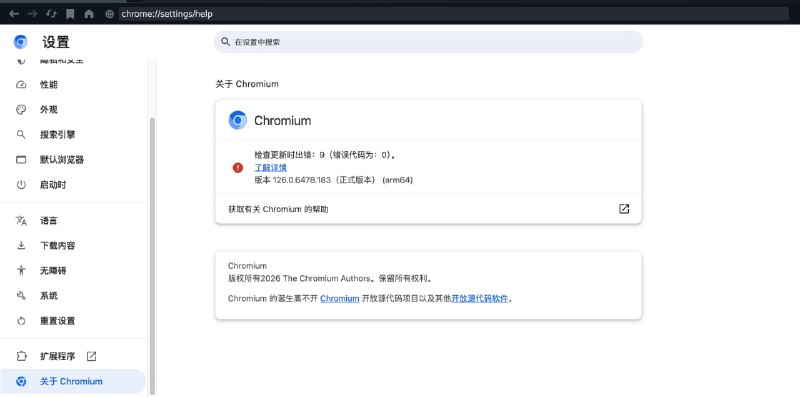Focus the chrome://settings/help address bar
This screenshot has width=800, height=397.
[x=454, y=14]
